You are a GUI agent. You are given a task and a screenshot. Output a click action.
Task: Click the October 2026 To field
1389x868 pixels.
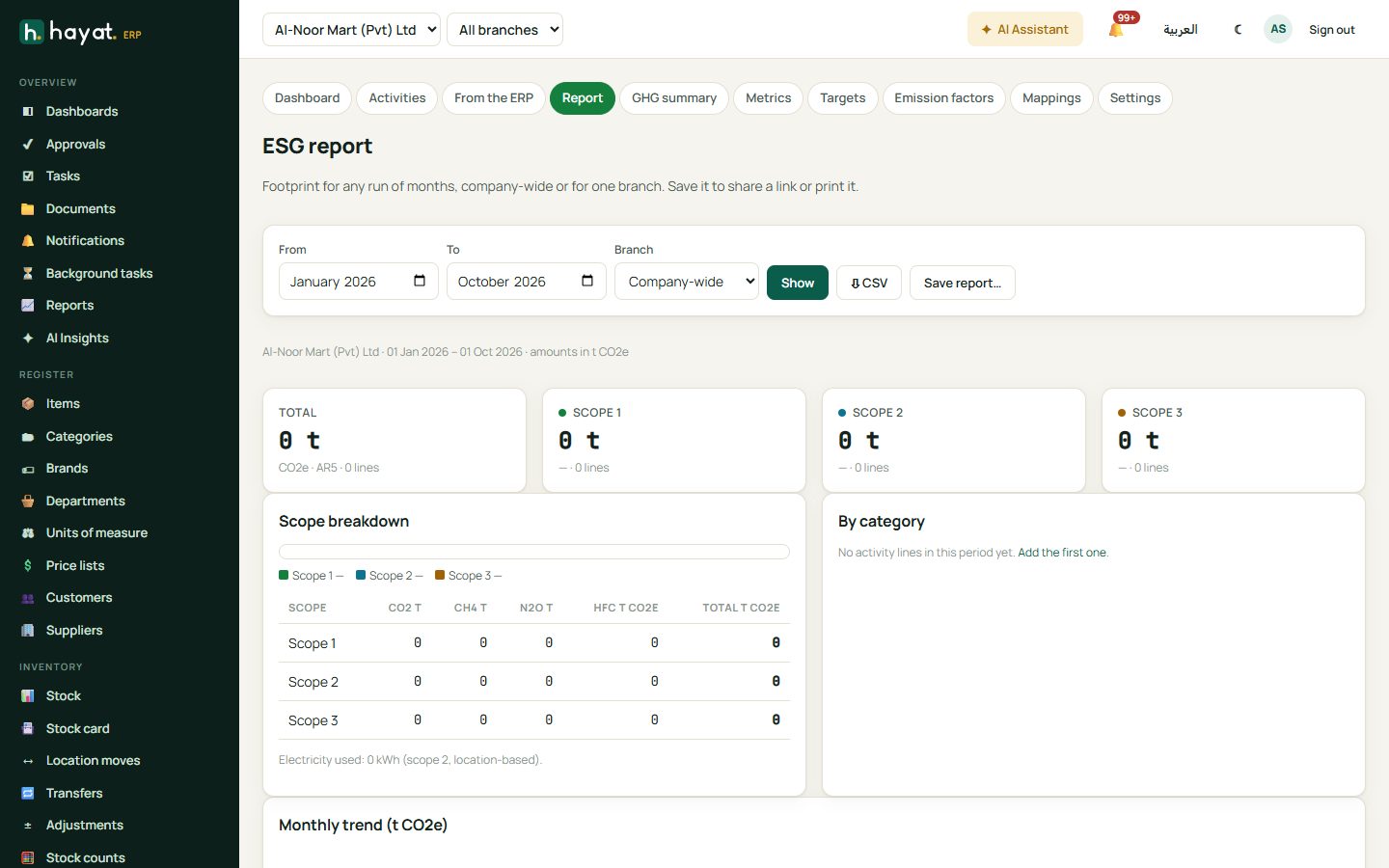click(527, 282)
